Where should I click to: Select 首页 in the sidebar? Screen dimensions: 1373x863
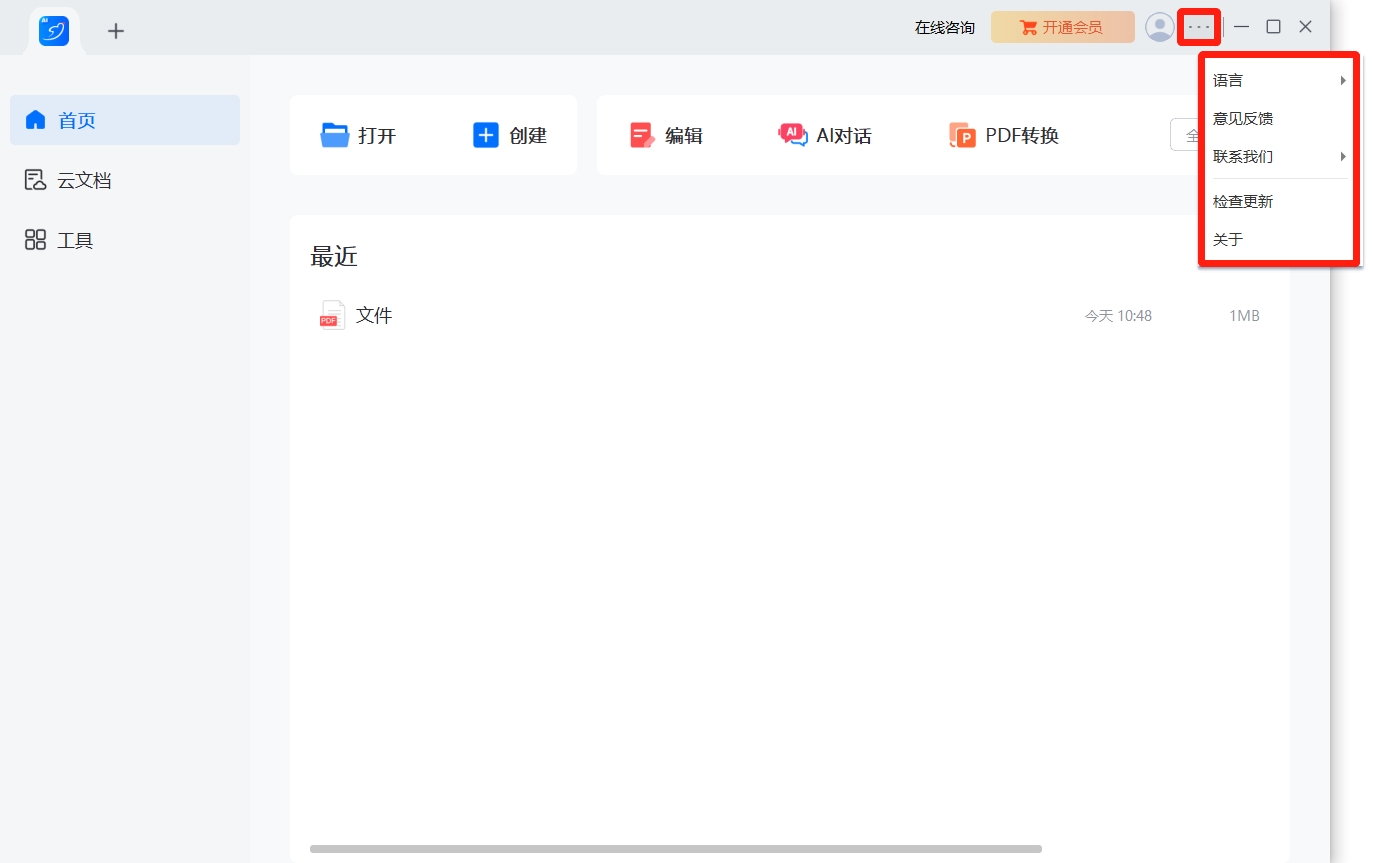125,120
